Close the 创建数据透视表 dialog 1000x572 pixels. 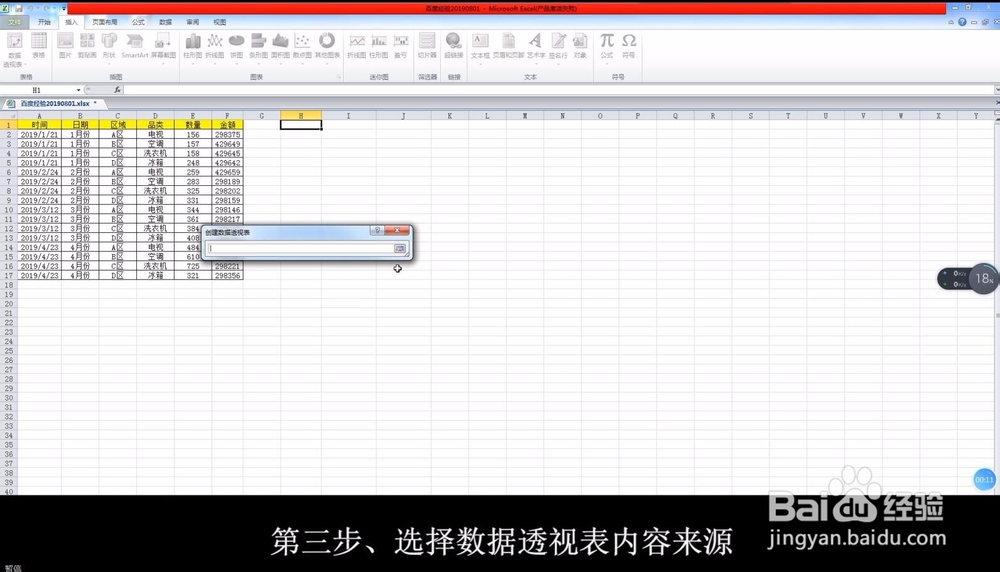[397, 231]
